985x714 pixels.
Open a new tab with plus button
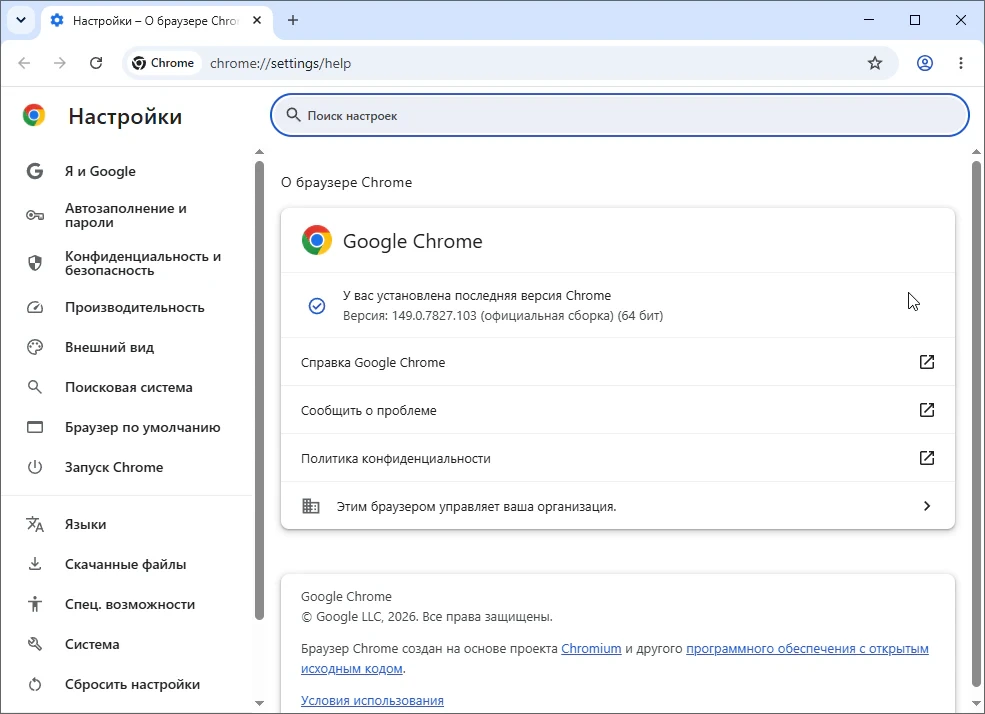pos(293,20)
